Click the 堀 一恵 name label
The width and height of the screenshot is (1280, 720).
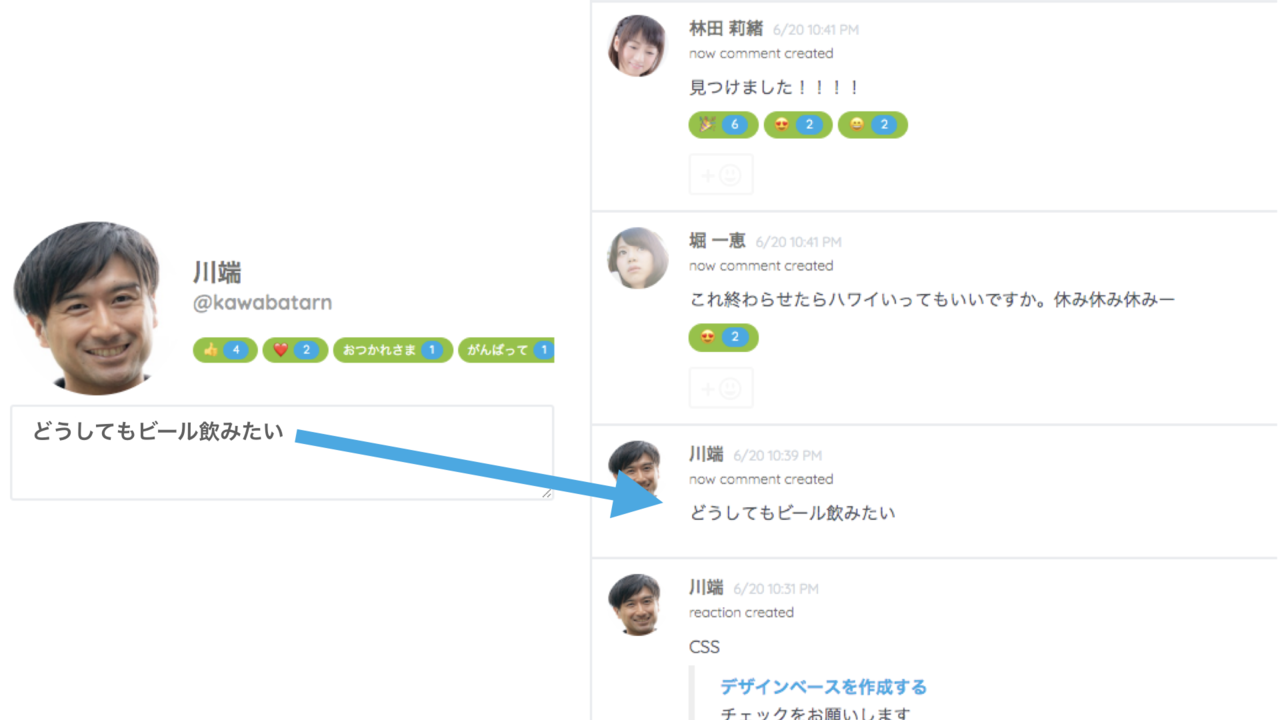click(x=717, y=241)
